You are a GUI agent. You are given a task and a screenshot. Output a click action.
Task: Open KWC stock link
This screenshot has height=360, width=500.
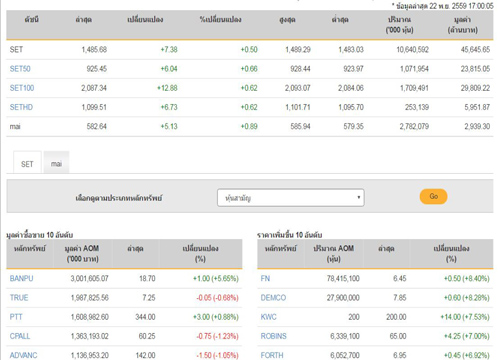(269, 317)
